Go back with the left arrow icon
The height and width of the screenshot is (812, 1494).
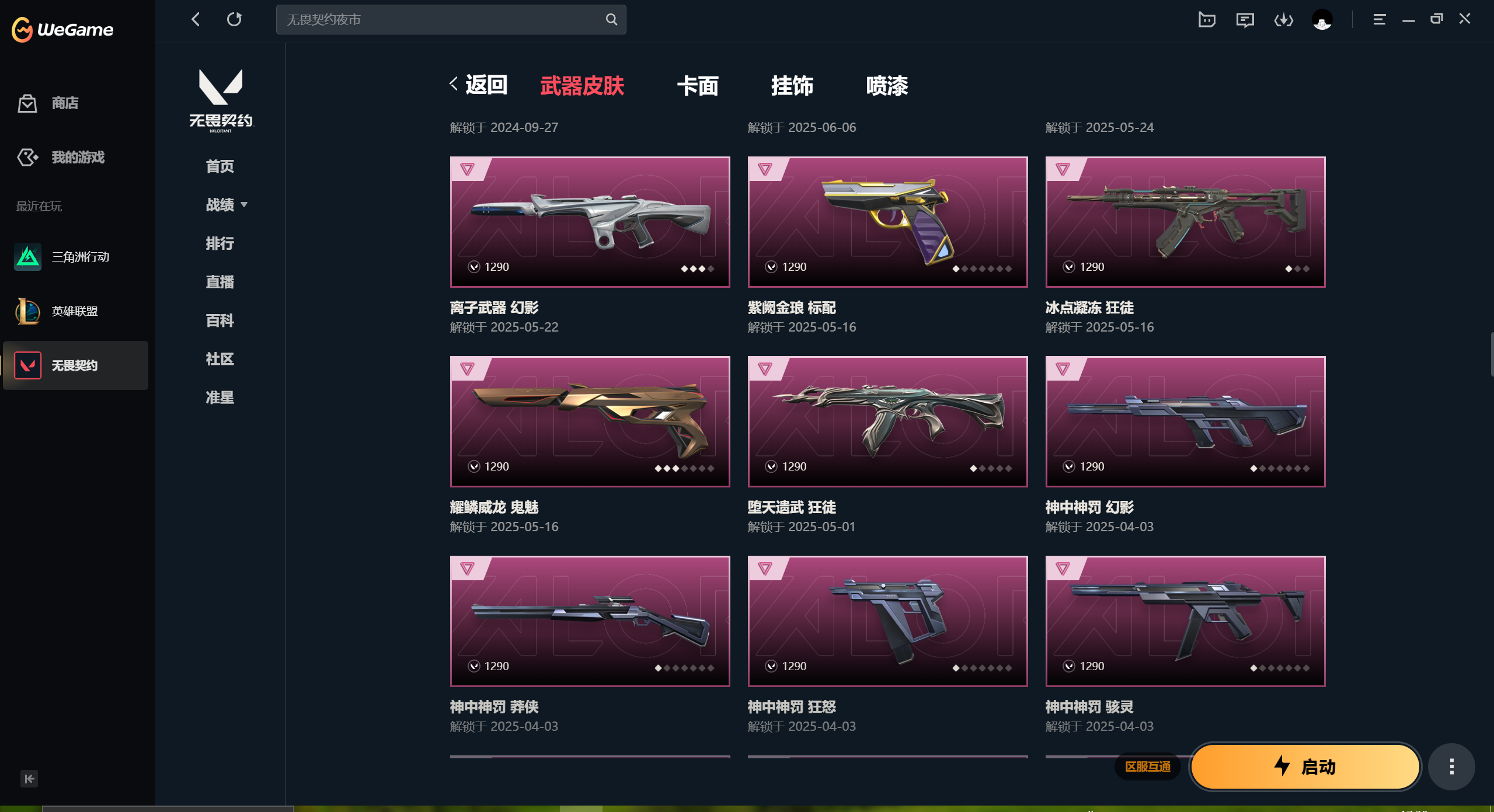(196, 19)
